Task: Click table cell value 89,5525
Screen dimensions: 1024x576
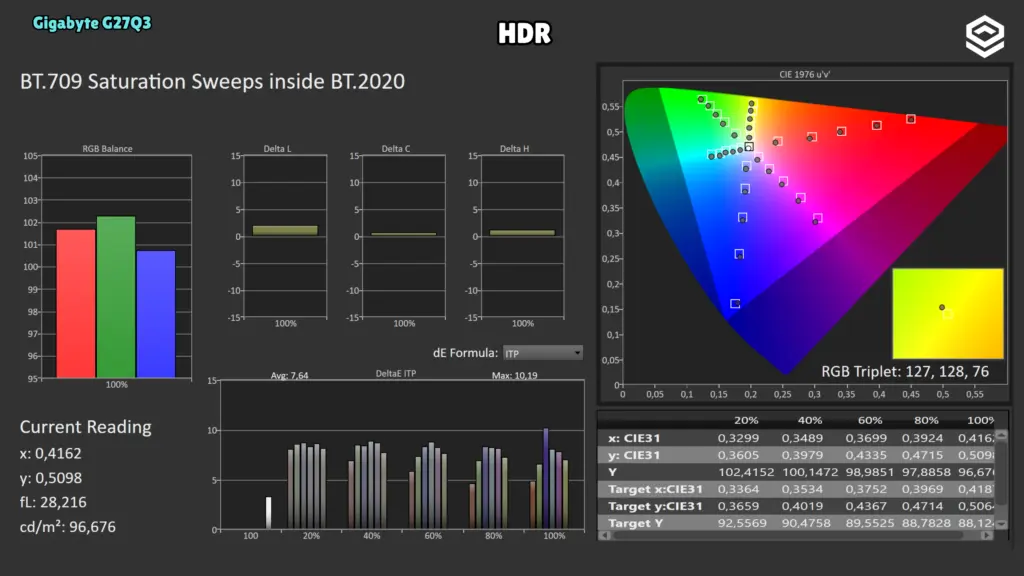Action: tap(870, 523)
